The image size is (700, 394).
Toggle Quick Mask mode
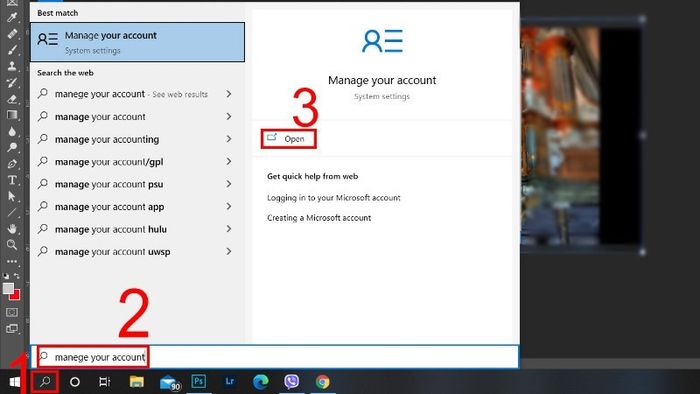[12, 312]
